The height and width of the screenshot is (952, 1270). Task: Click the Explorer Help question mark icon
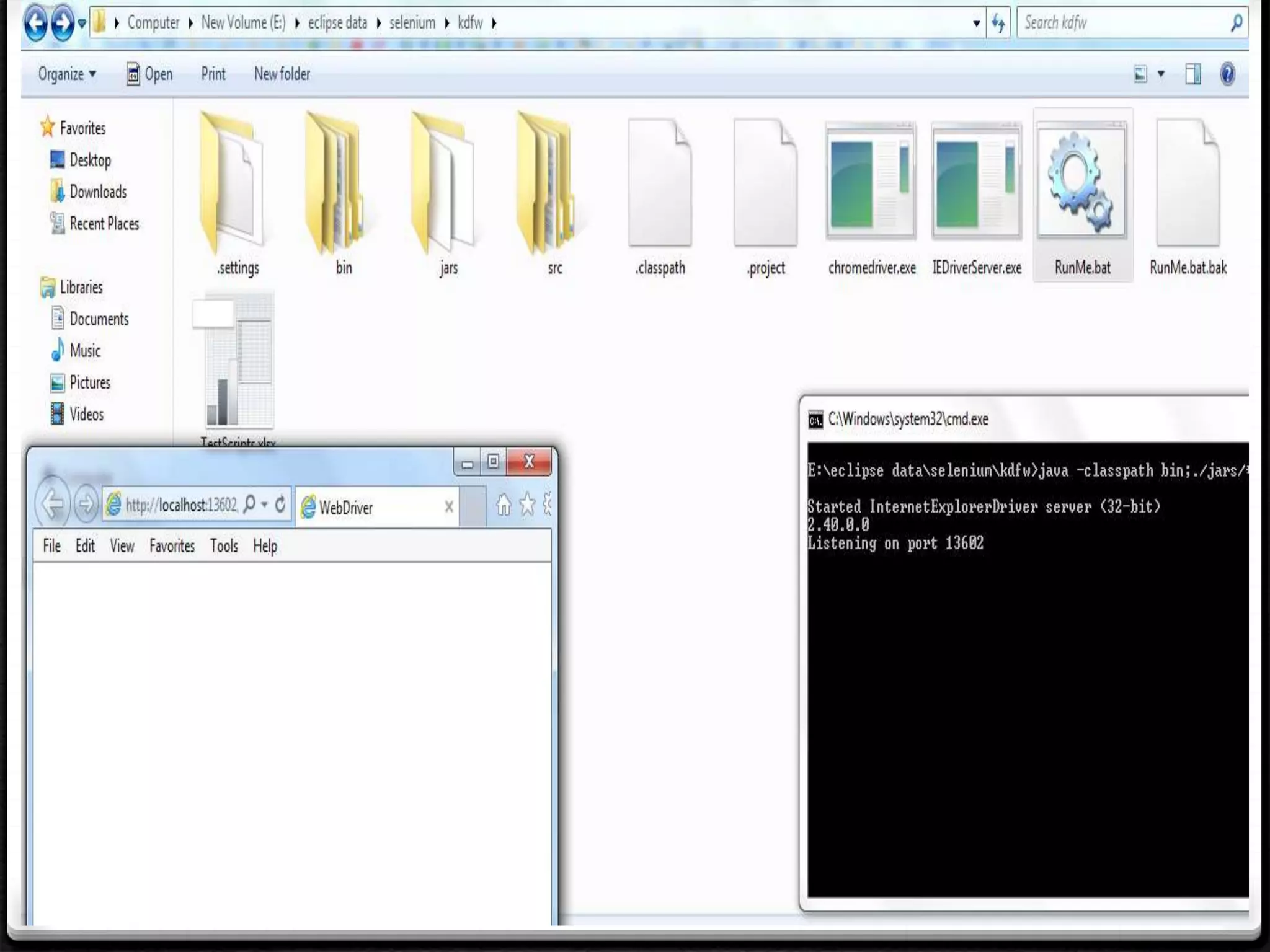[x=1227, y=74]
